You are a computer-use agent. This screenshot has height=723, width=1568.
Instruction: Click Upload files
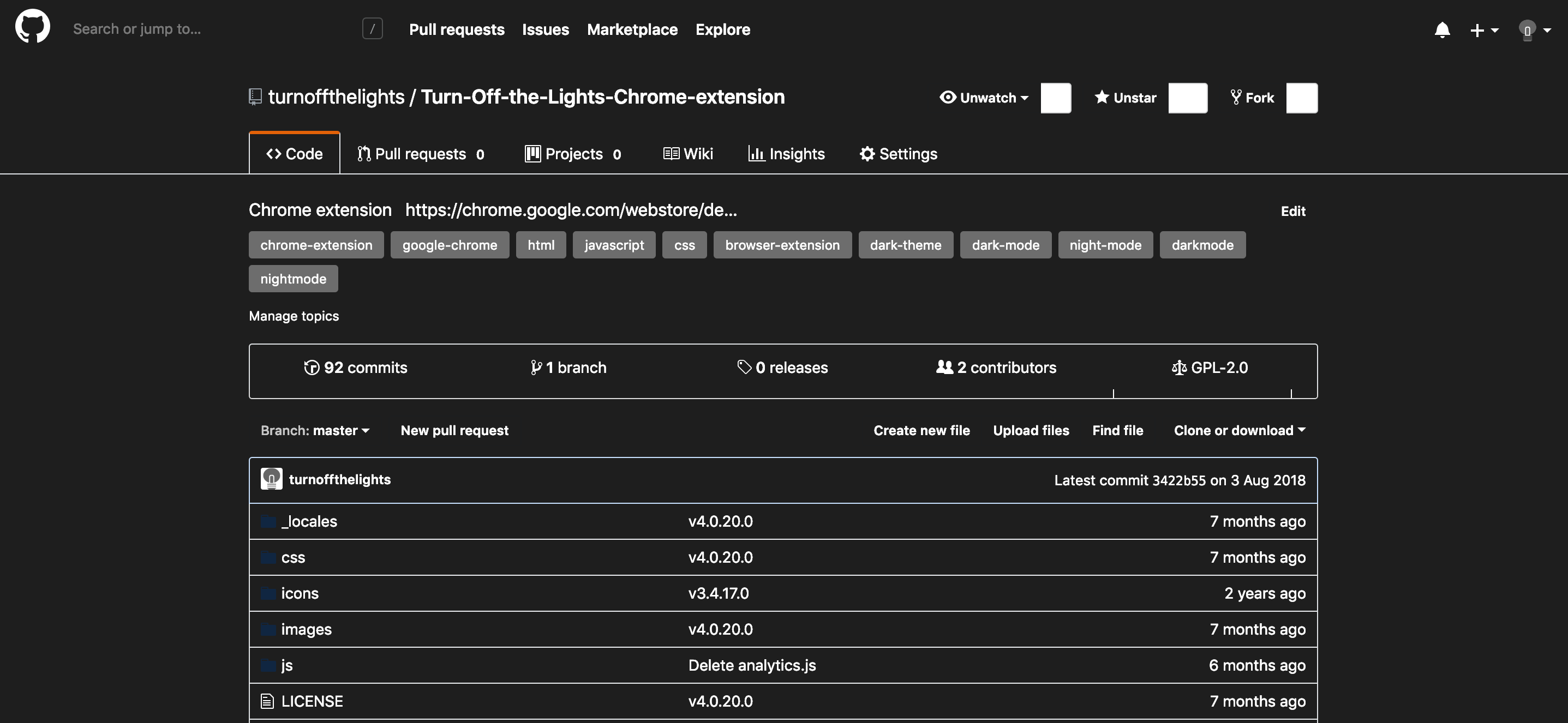tap(1031, 430)
